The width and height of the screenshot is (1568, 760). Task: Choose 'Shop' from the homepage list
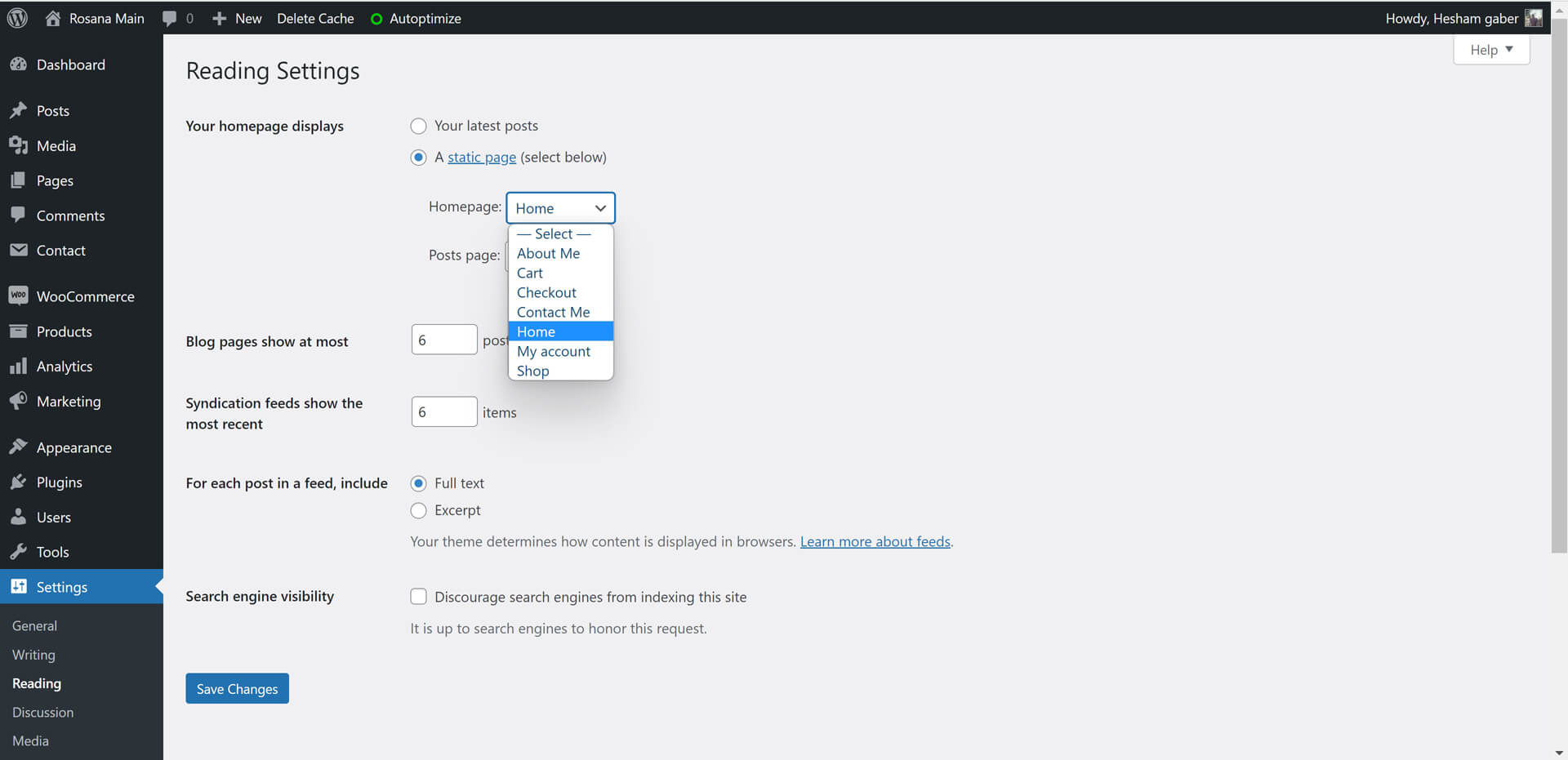point(533,371)
